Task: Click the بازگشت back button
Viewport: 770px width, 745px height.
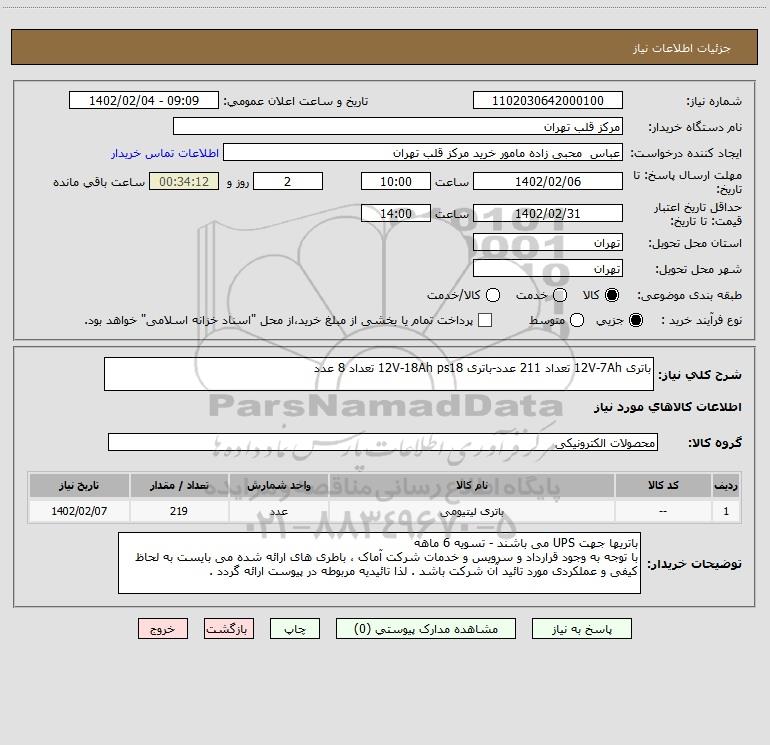Action: point(229,629)
